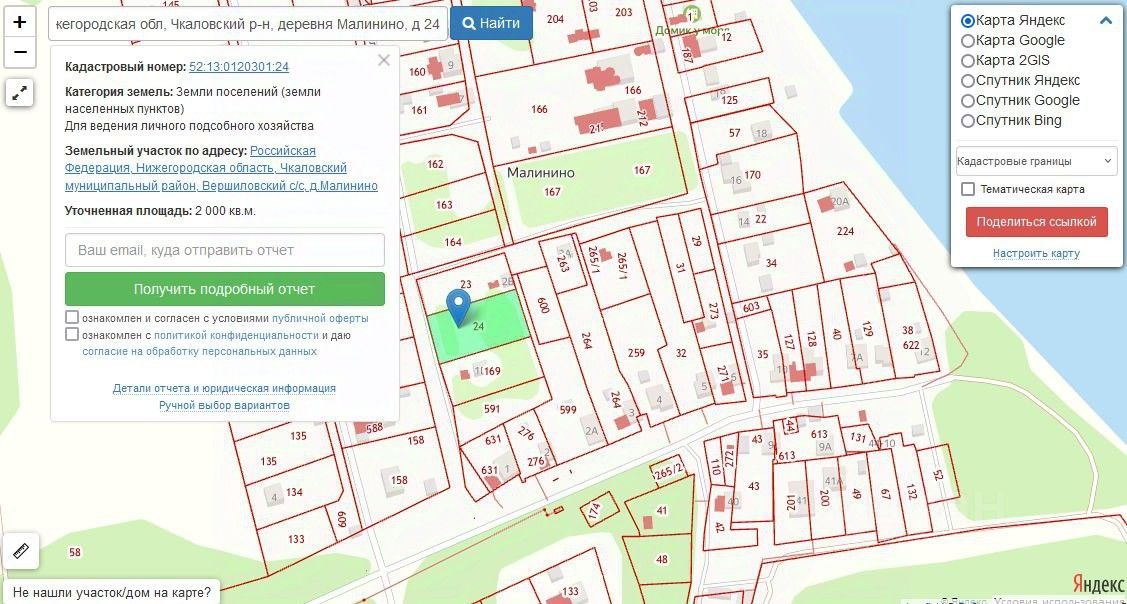Click parcel label 591 on the map
Image resolution: width=1127 pixels, height=604 pixels.
[492, 409]
